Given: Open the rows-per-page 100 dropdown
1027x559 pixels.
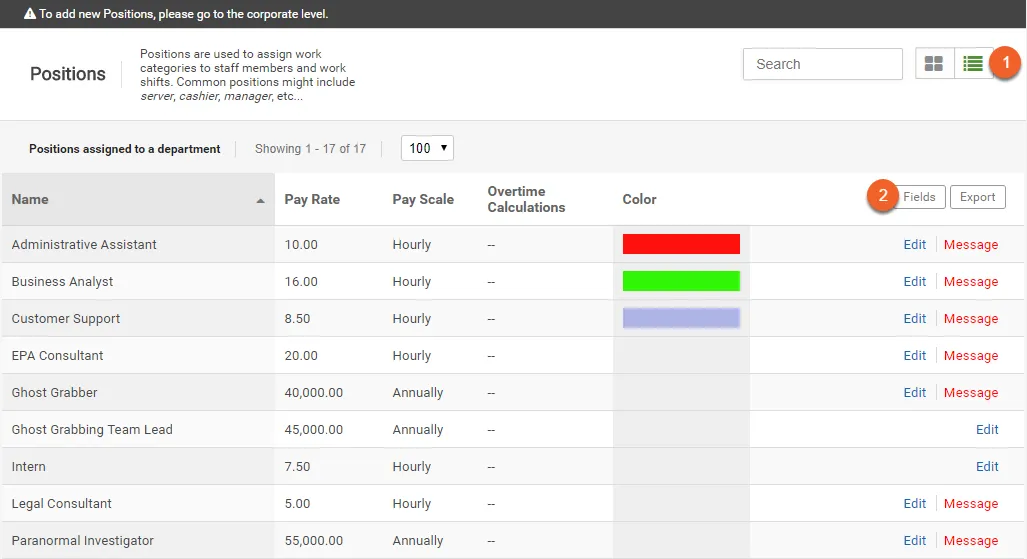Looking at the screenshot, I should click(x=427, y=148).
